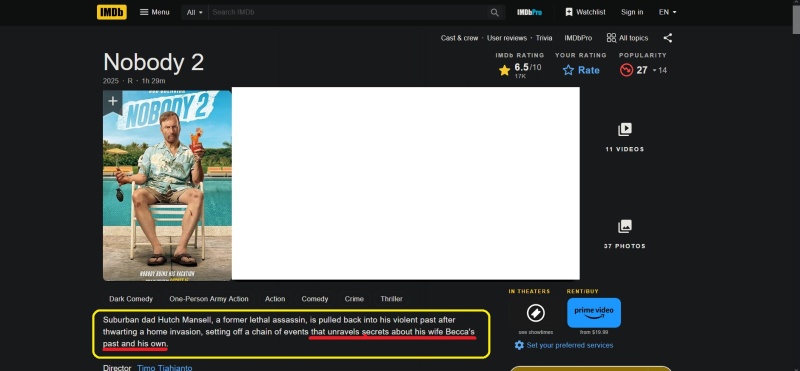Go to Cast & crew

click(459, 38)
